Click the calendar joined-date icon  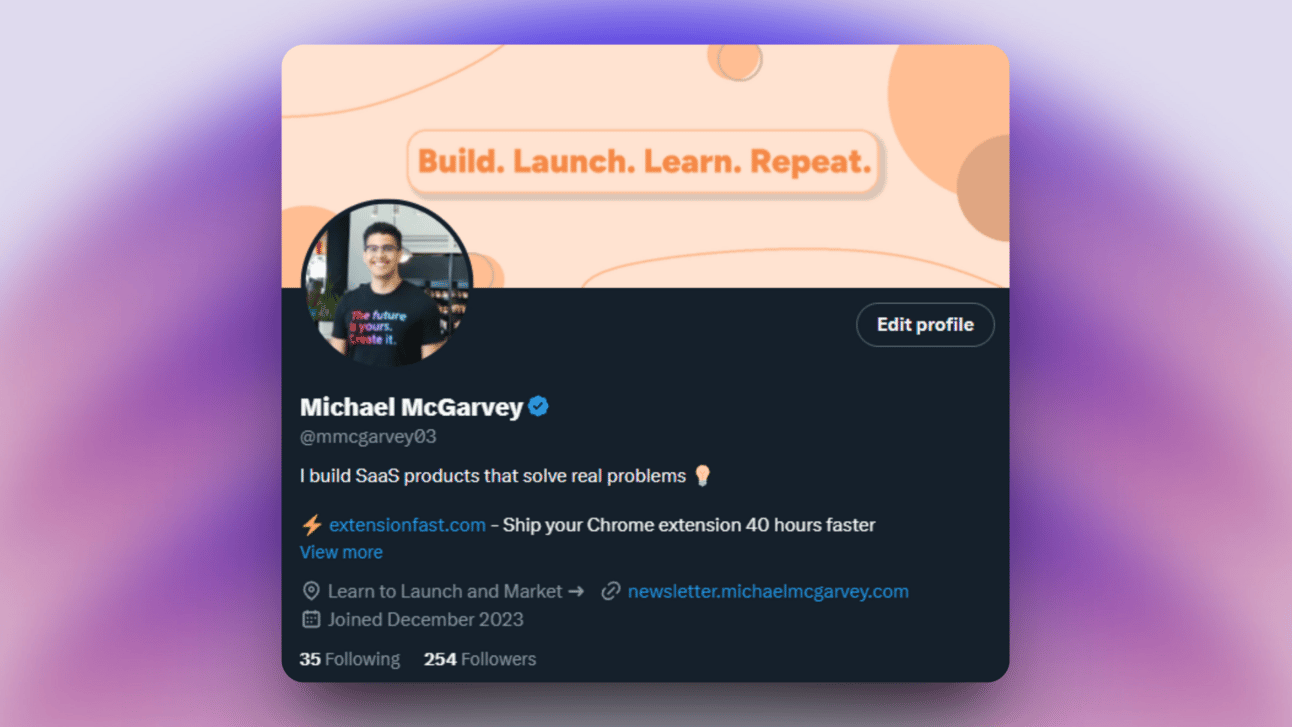point(311,619)
